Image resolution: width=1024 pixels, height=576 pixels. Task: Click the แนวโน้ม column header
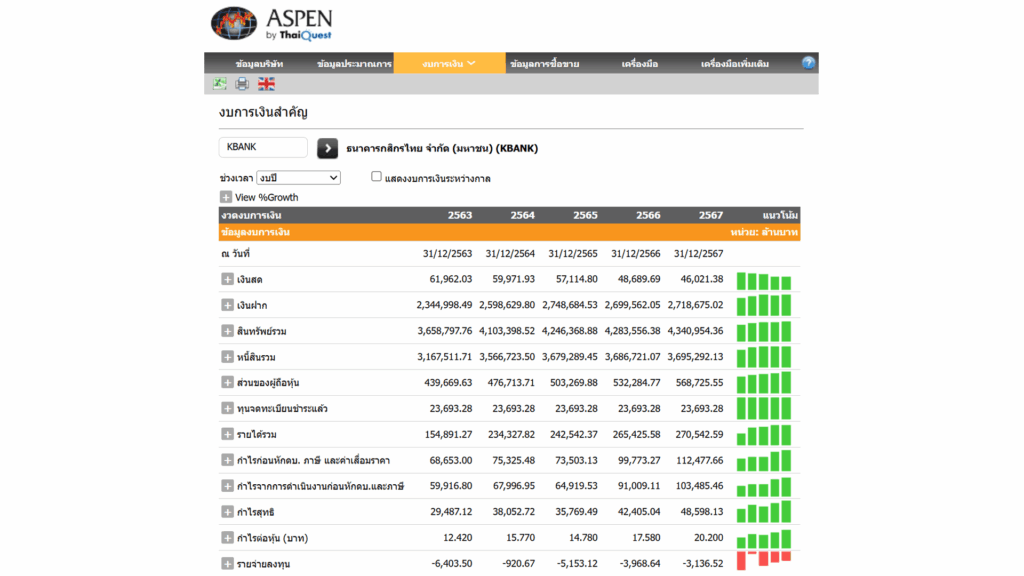tap(780, 215)
